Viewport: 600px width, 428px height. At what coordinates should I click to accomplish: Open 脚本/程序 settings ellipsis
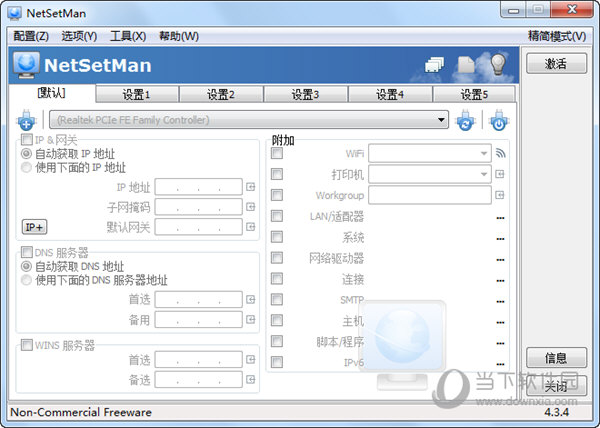coord(500,343)
